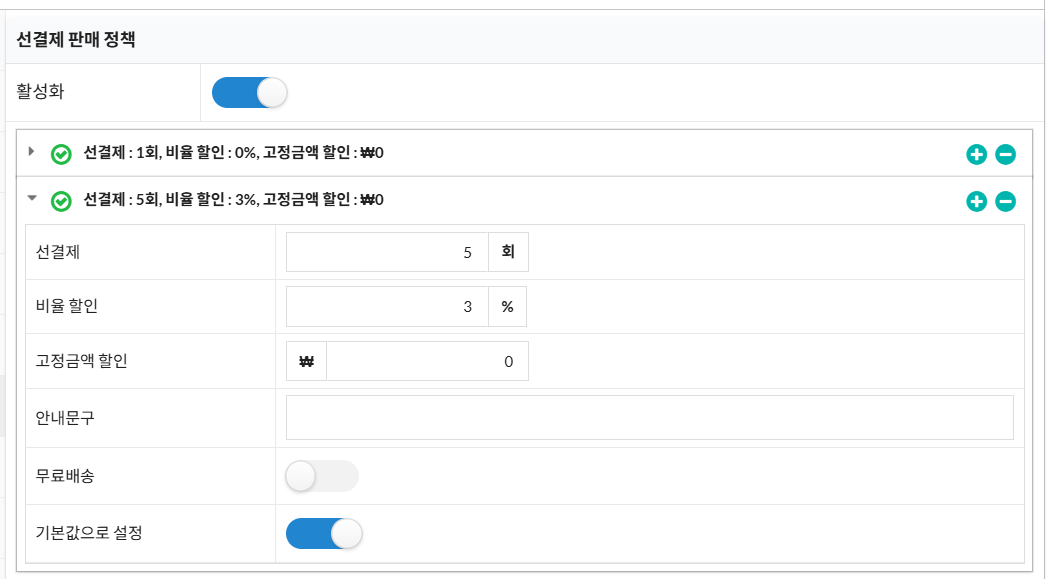Click green check icon of 5회 policy
The height and width of the screenshot is (579, 1052).
click(x=61, y=201)
